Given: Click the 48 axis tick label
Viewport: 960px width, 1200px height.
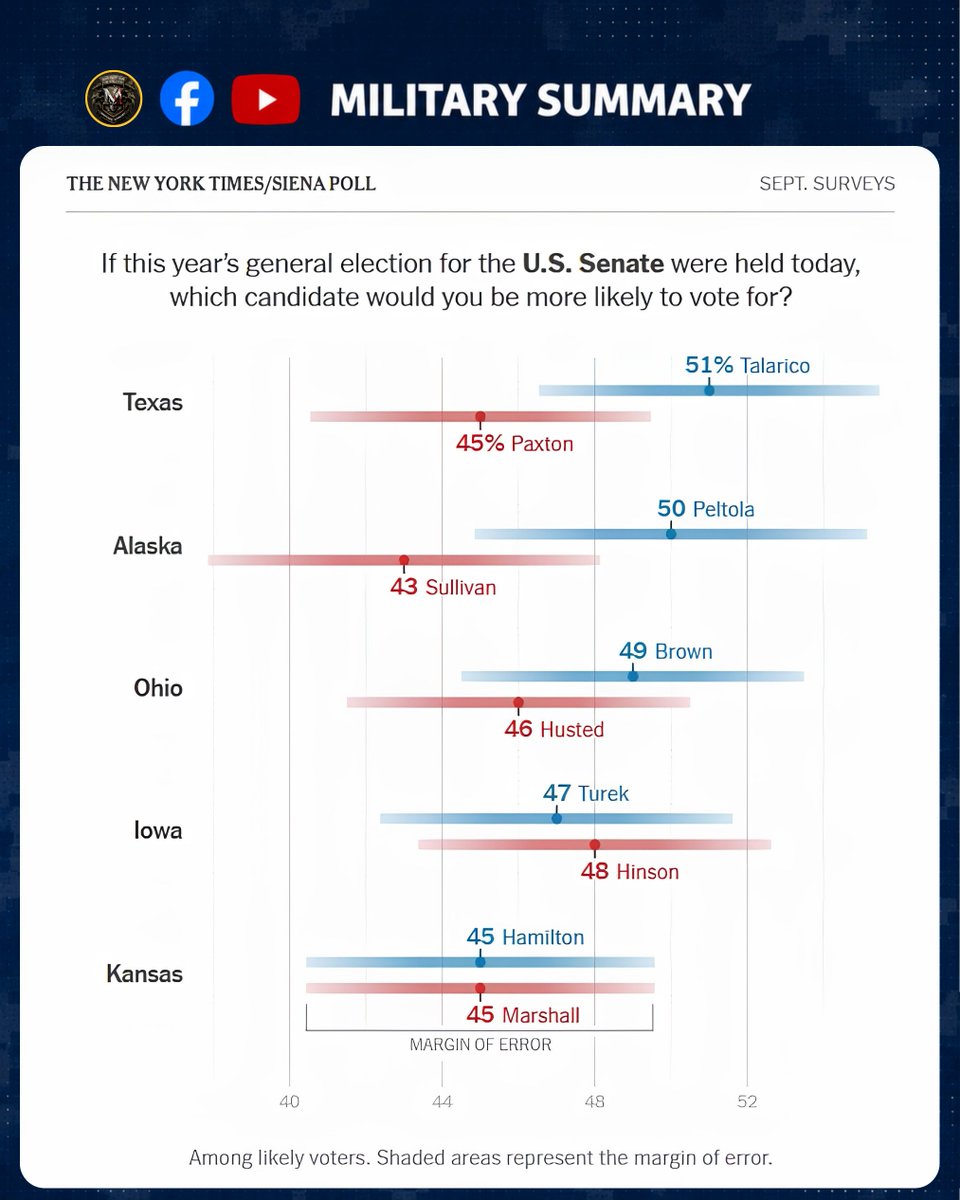Looking at the screenshot, I should click(x=595, y=1102).
